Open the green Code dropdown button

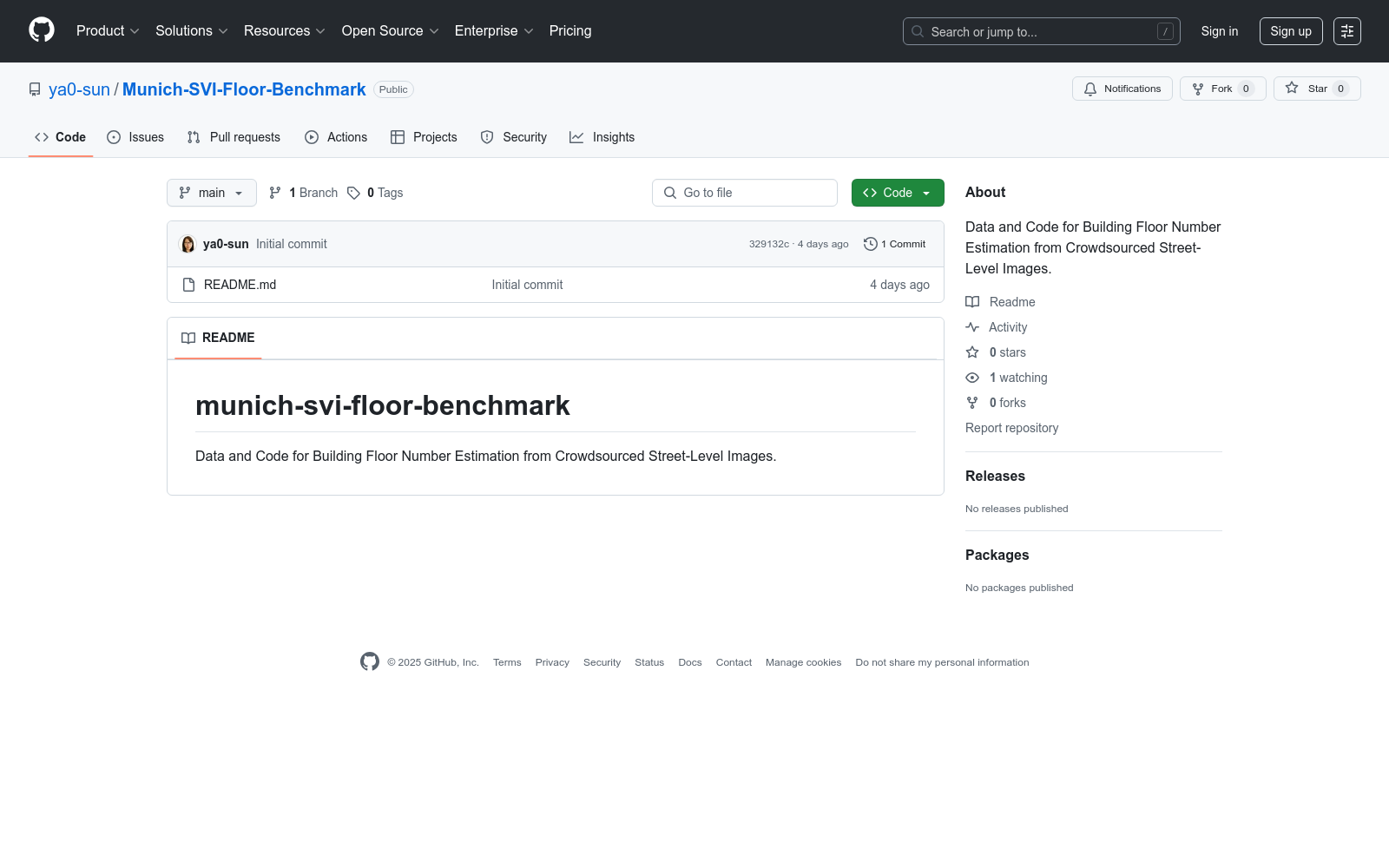(898, 193)
